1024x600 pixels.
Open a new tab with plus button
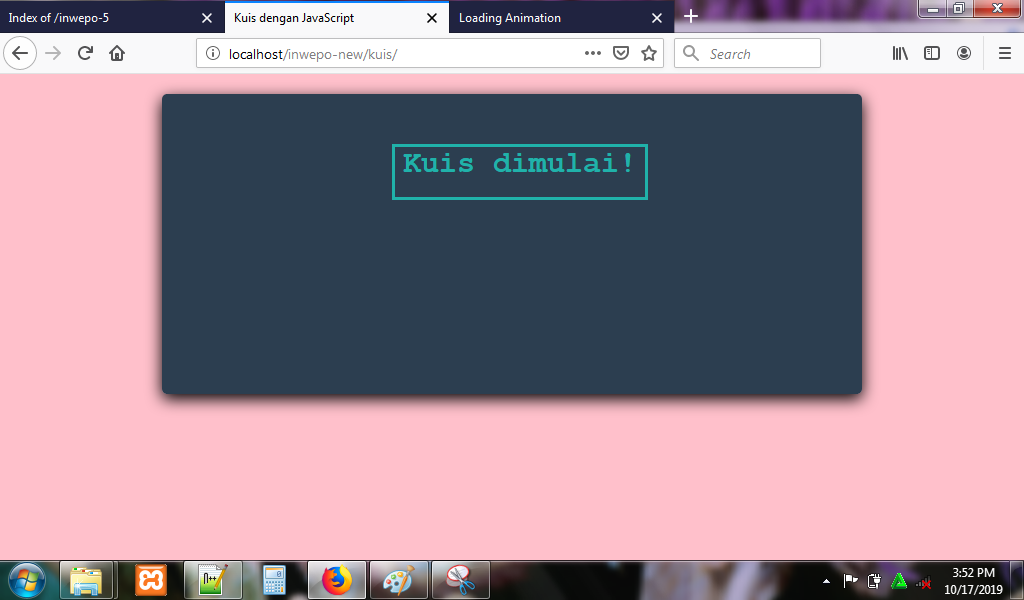coord(691,16)
